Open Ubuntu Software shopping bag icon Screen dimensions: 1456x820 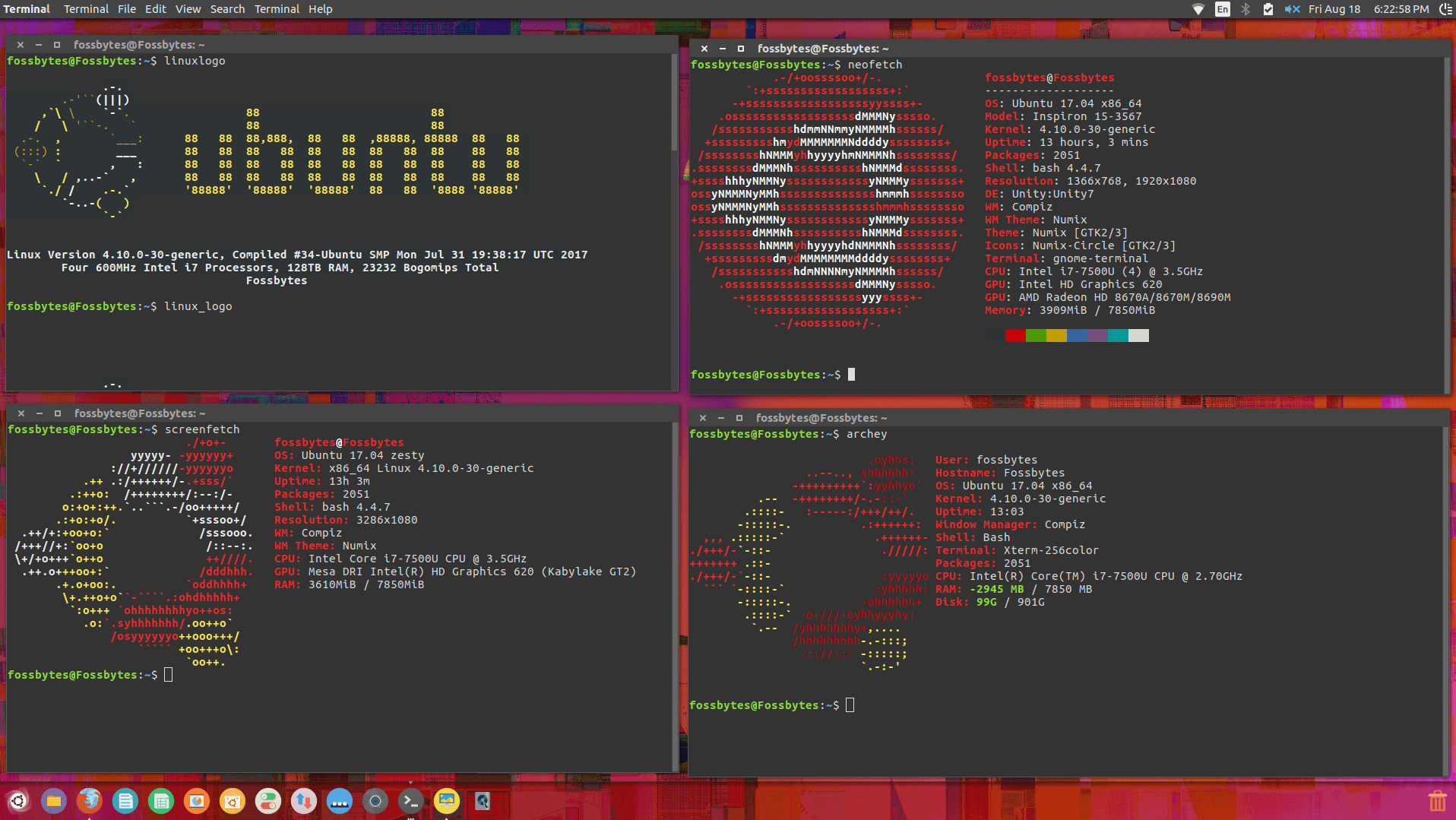pyautogui.click(x=233, y=801)
